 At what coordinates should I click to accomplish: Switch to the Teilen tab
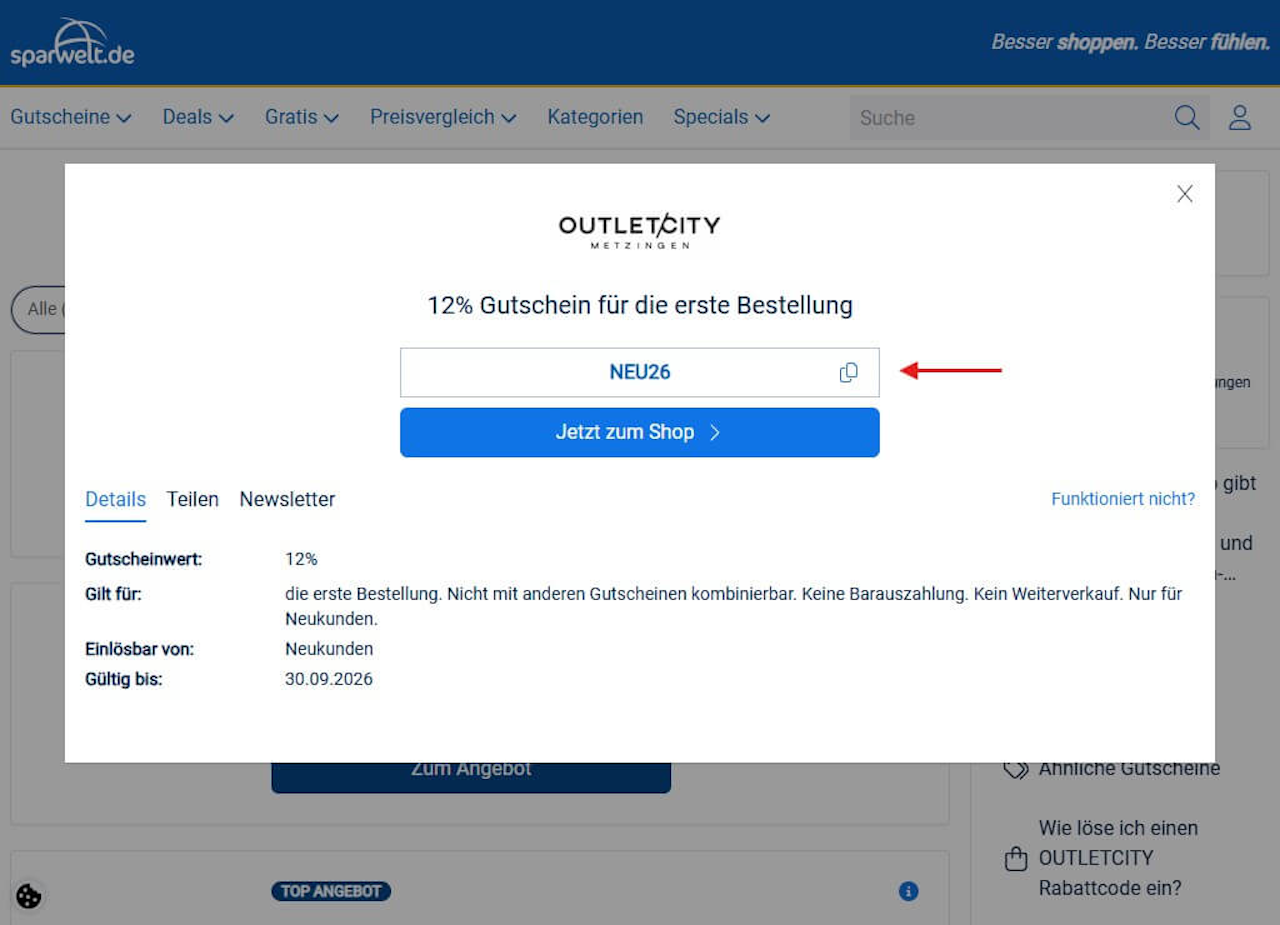tap(193, 499)
